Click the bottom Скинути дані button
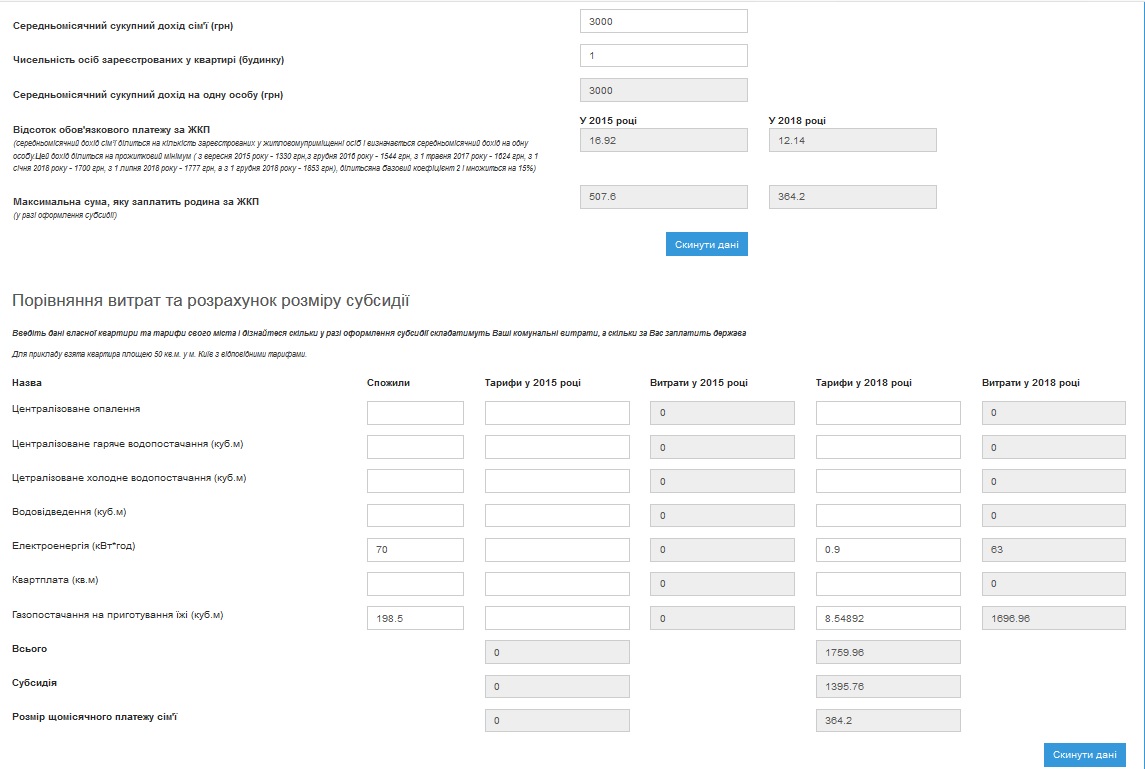 click(1084, 754)
